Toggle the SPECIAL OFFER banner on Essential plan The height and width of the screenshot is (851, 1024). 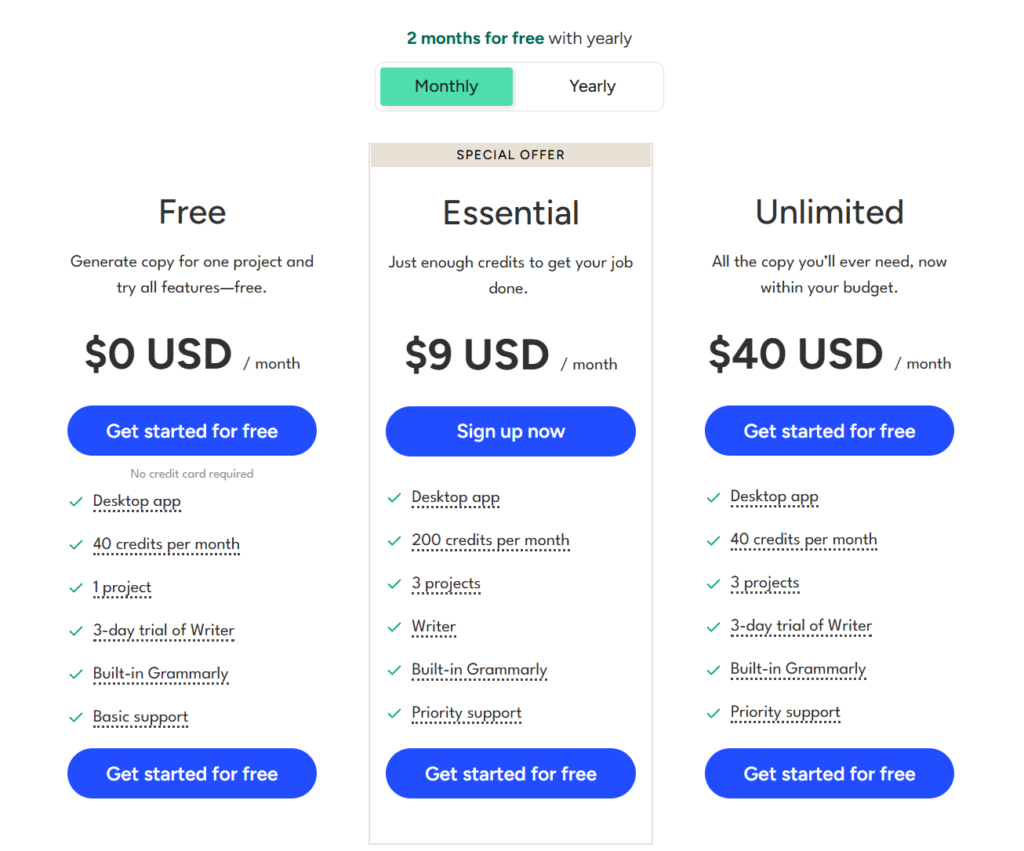pos(510,154)
